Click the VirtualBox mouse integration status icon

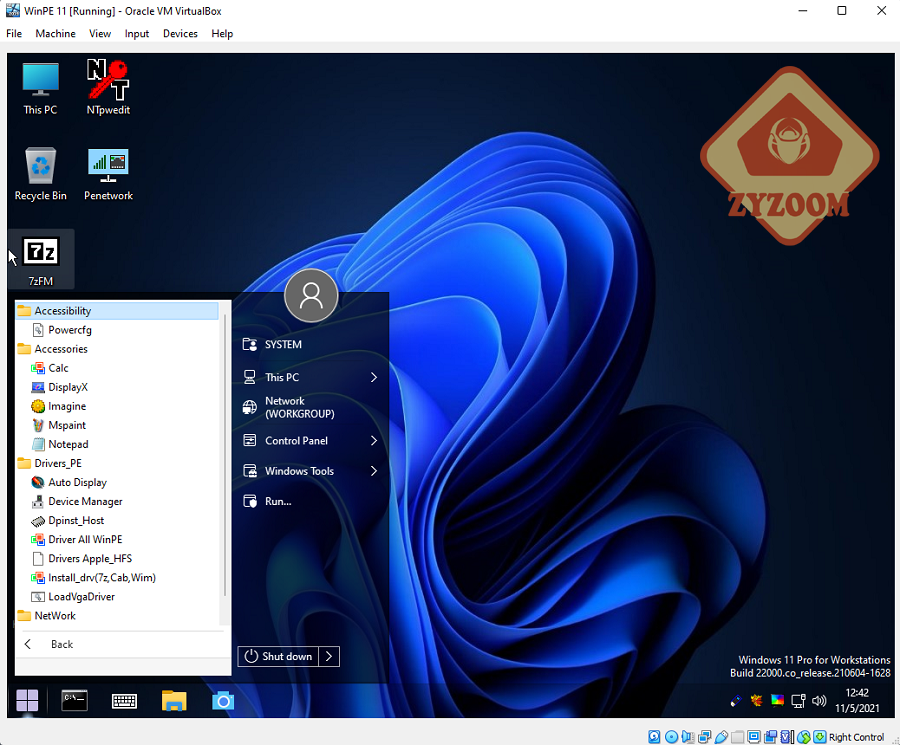[804, 736]
